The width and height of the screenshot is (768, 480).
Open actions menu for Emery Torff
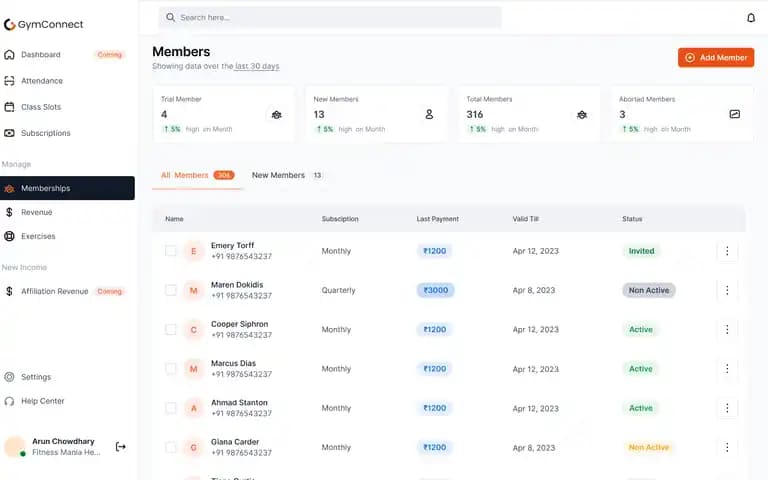pos(727,251)
